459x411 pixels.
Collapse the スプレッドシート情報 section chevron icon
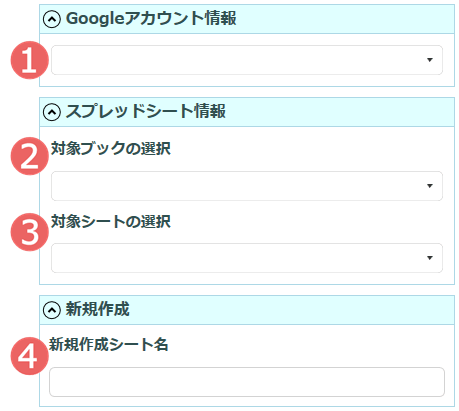(x=52, y=112)
